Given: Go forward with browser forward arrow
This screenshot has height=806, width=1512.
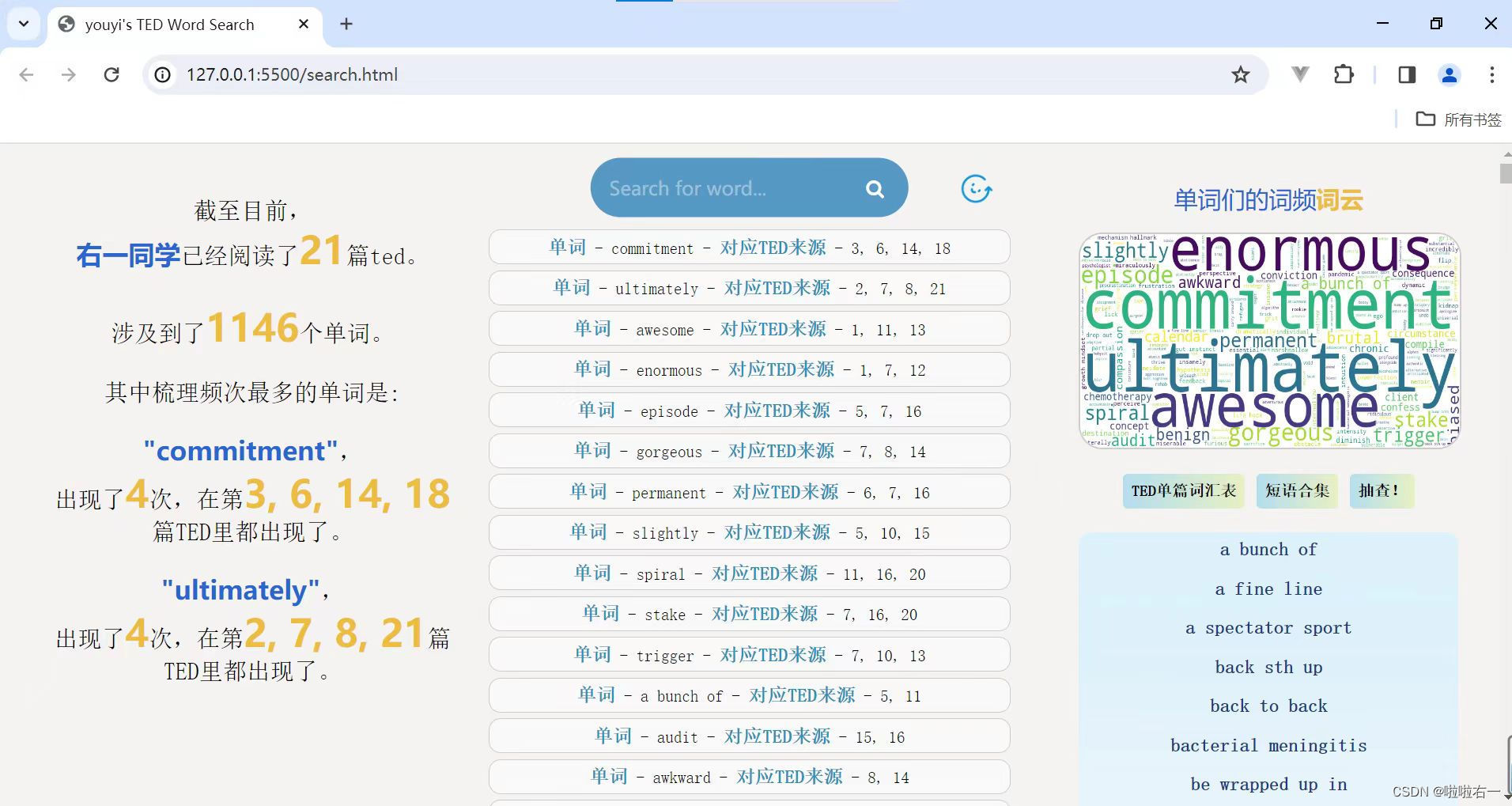Looking at the screenshot, I should [x=69, y=74].
